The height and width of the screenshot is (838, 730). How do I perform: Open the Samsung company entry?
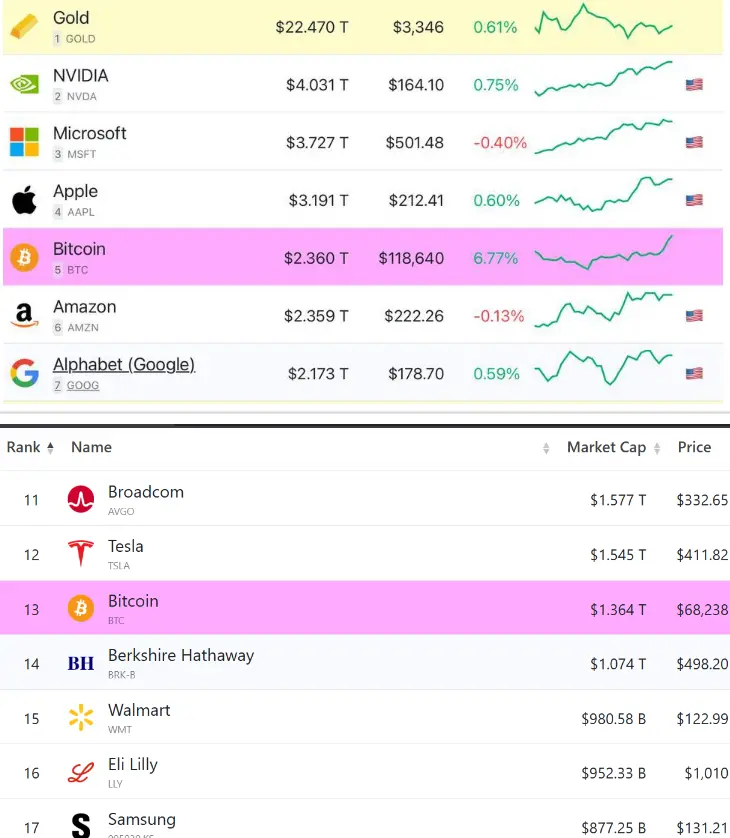[x=142, y=820]
